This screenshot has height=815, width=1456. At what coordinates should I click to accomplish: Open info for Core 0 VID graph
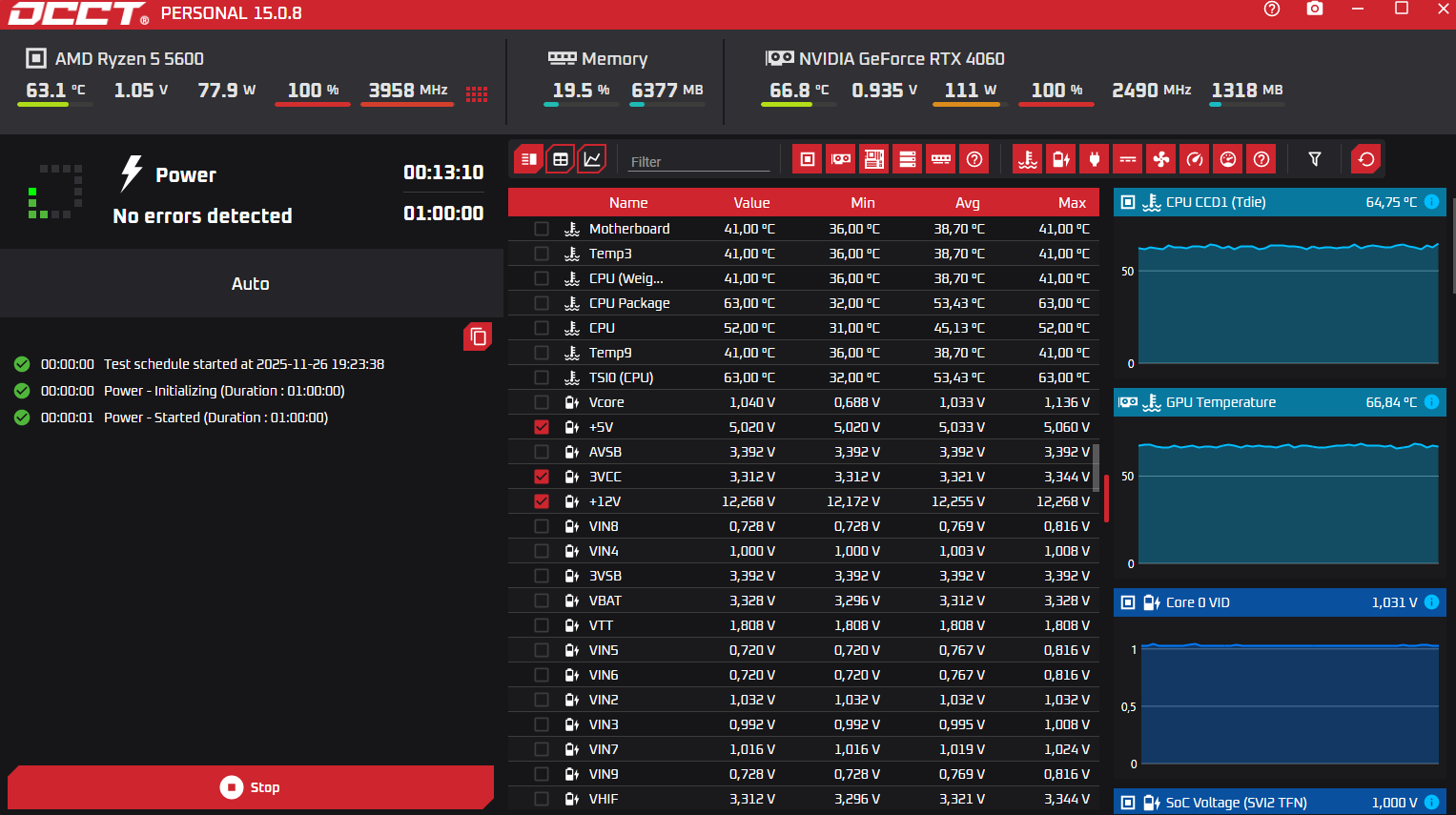[x=1432, y=602]
